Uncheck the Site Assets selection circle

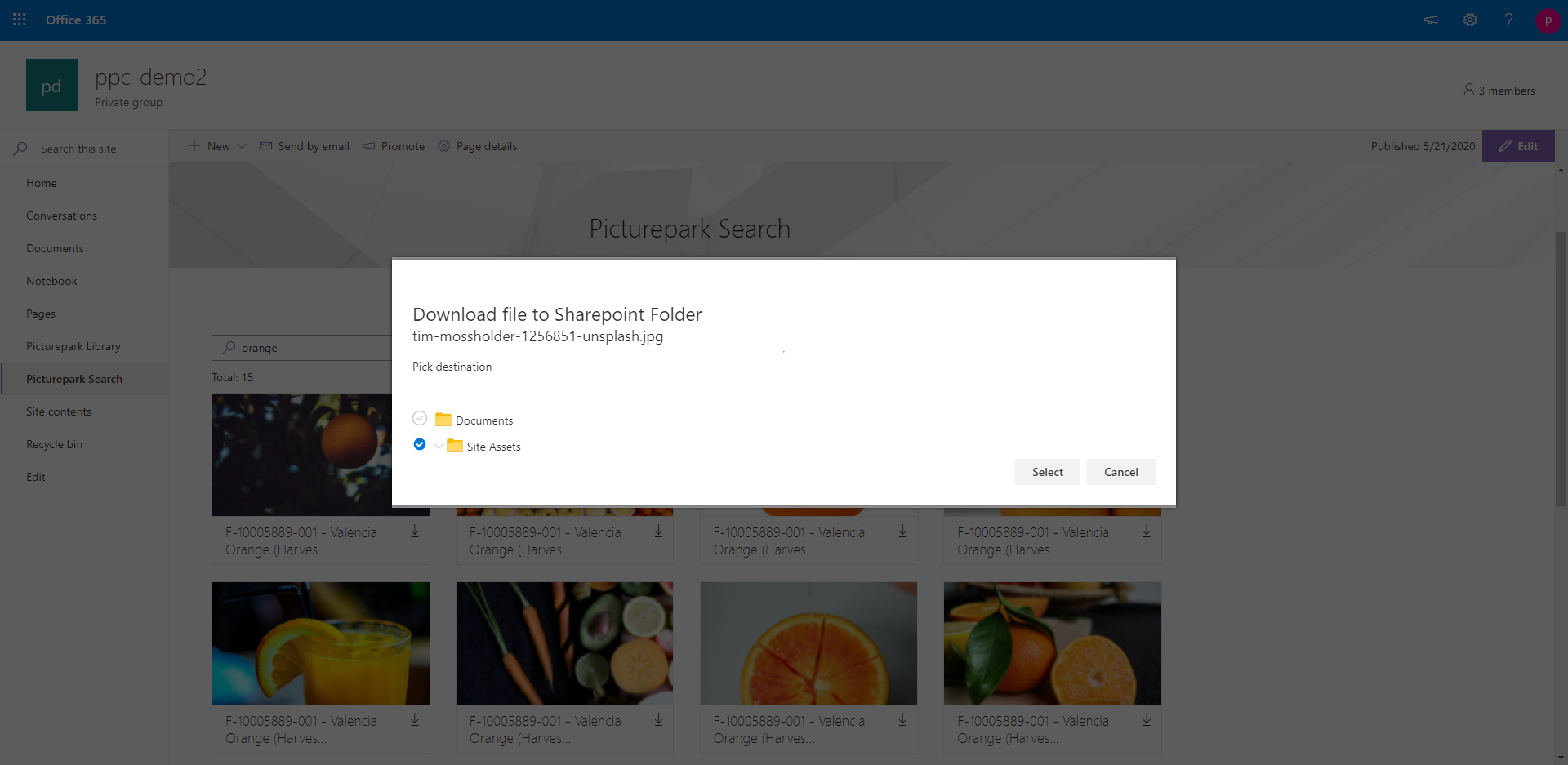[420, 444]
